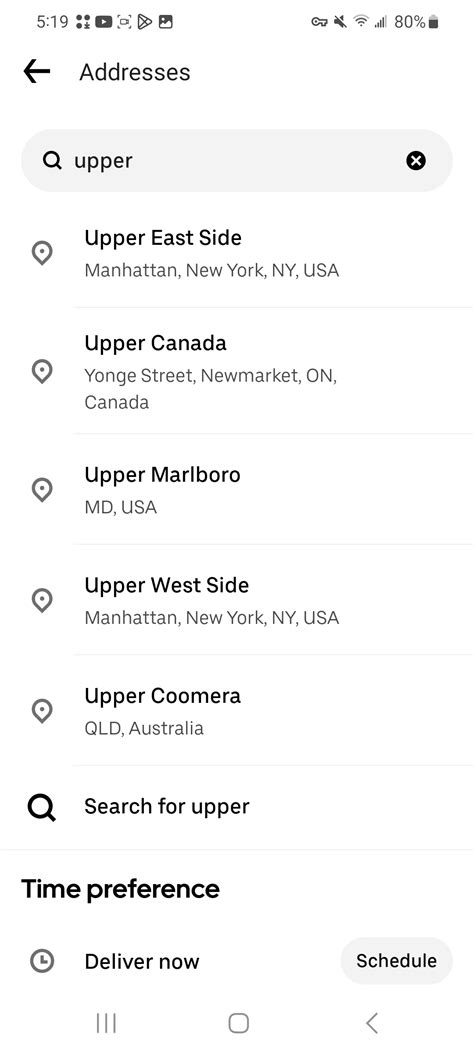Choose Upper Coomera, QLD Australia
474x1053 pixels.
click(x=237, y=711)
